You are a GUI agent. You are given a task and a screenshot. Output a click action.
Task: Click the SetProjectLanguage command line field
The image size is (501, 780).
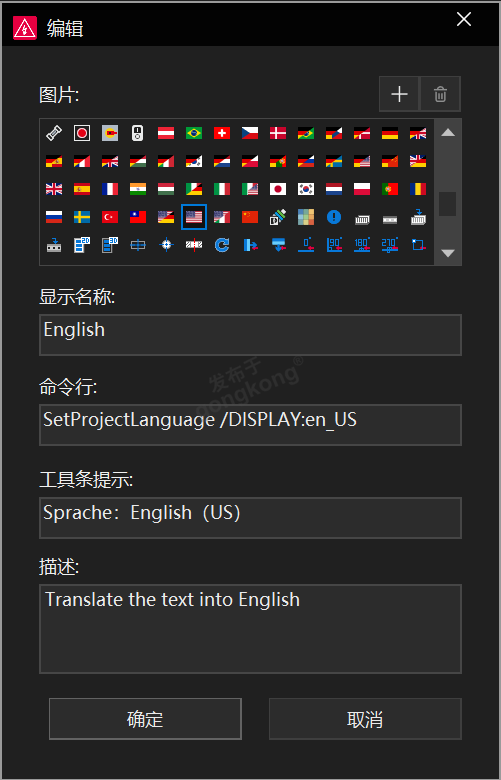point(250,425)
